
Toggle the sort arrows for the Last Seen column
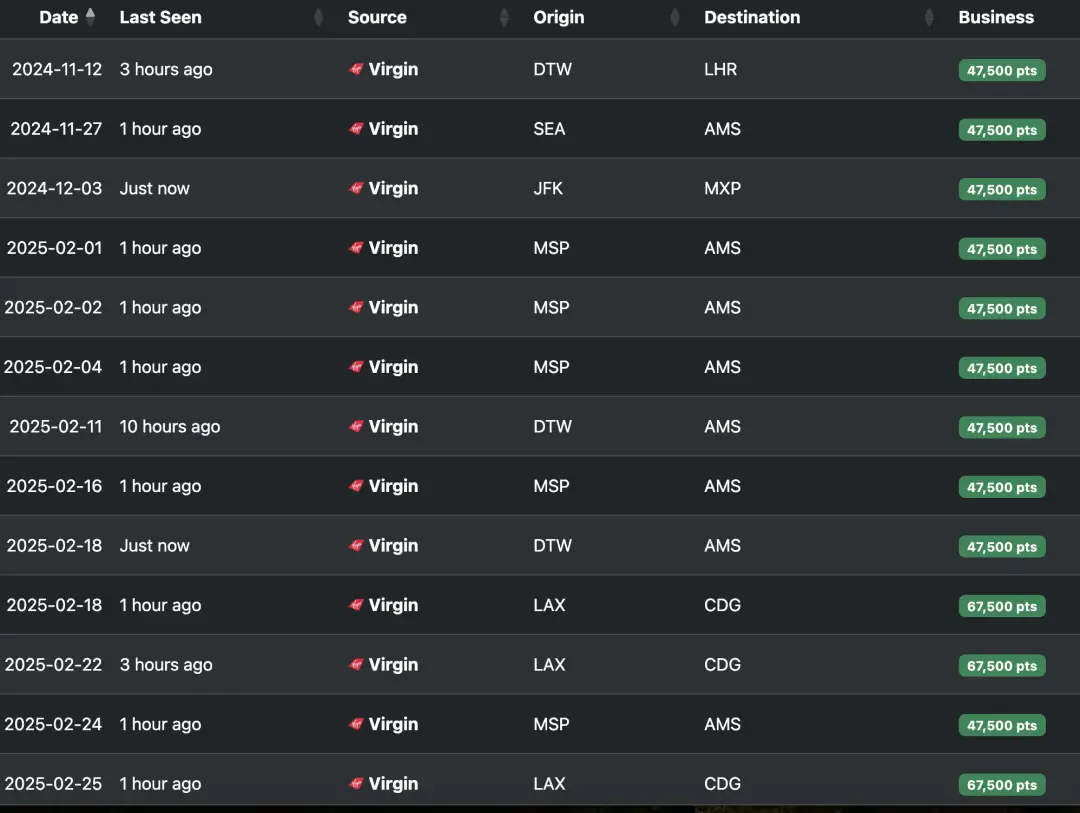tap(319, 17)
